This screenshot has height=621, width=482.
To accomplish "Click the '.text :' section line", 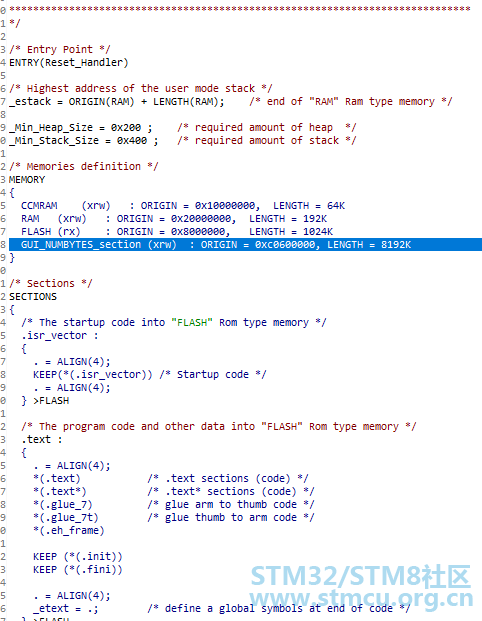I will coord(42,440).
